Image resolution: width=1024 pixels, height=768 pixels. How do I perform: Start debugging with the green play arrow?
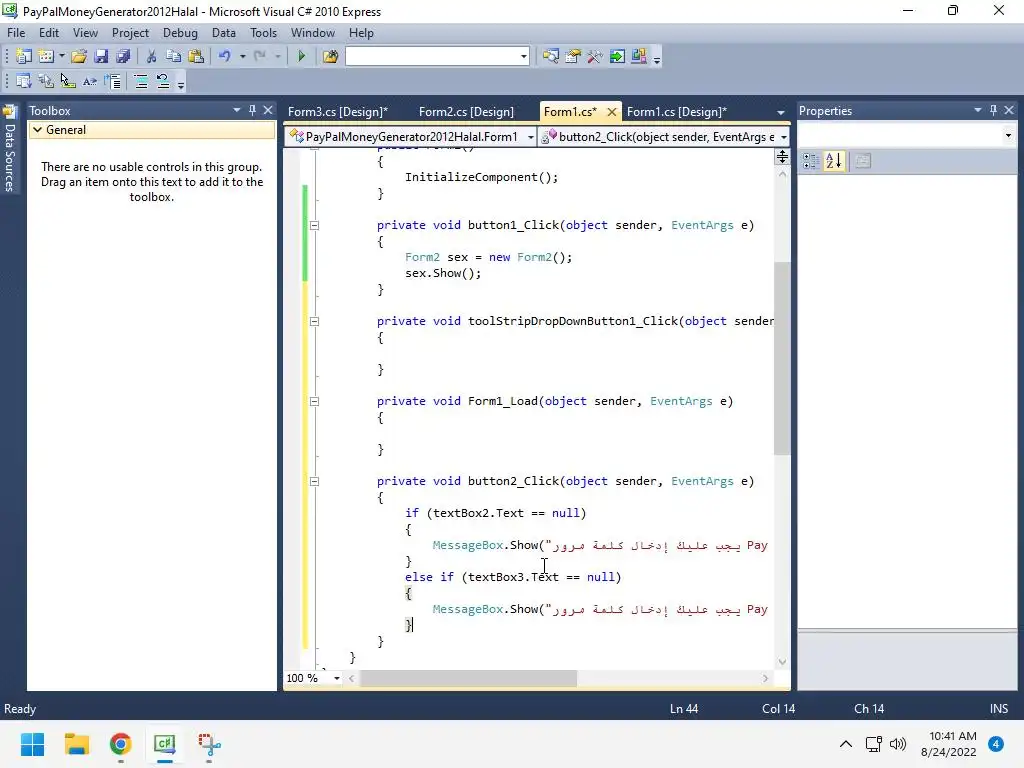(x=302, y=57)
